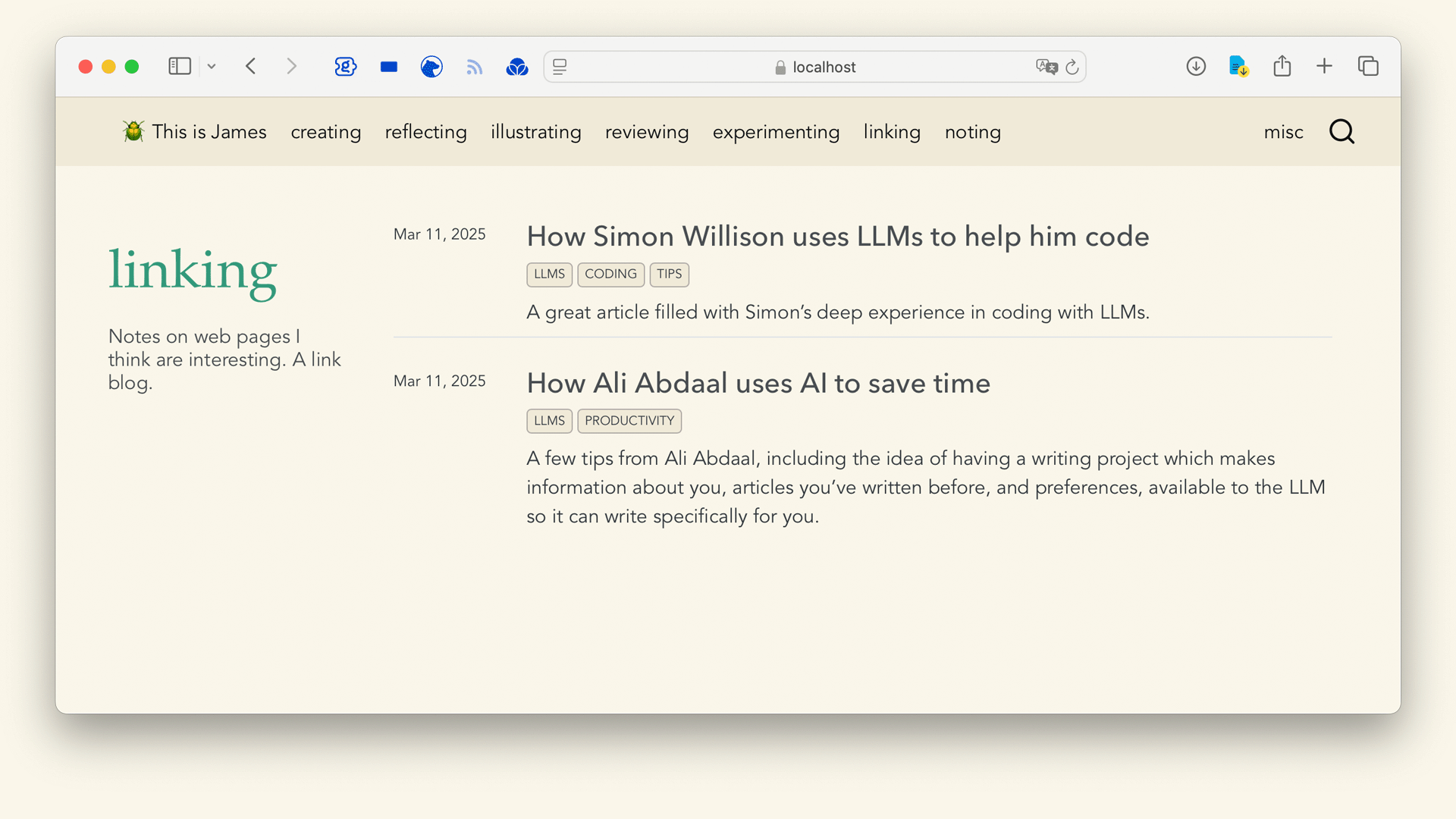Expand the sidebar tab group dropdown chevron

(x=212, y=67)
